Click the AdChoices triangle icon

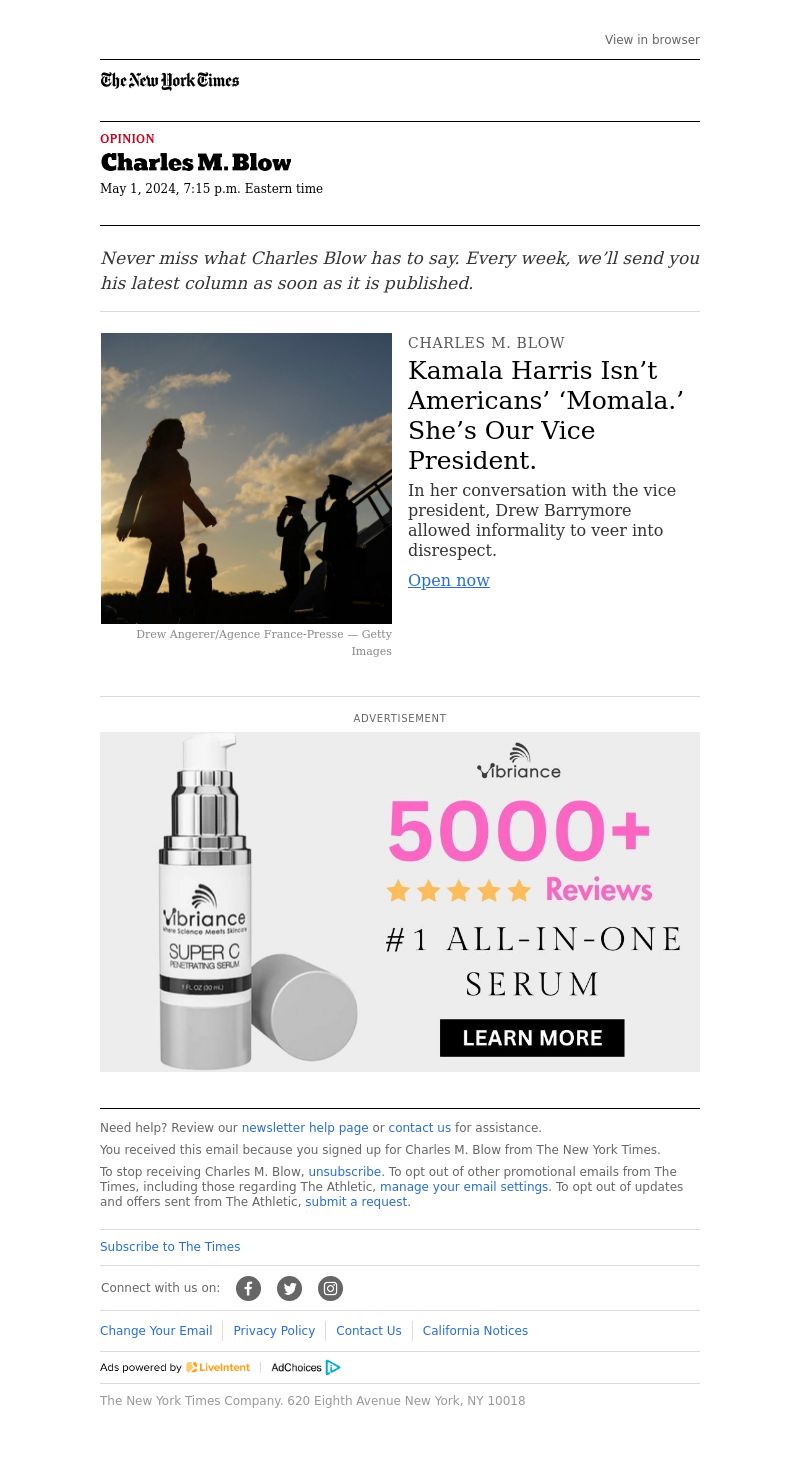pos(333,1367)
